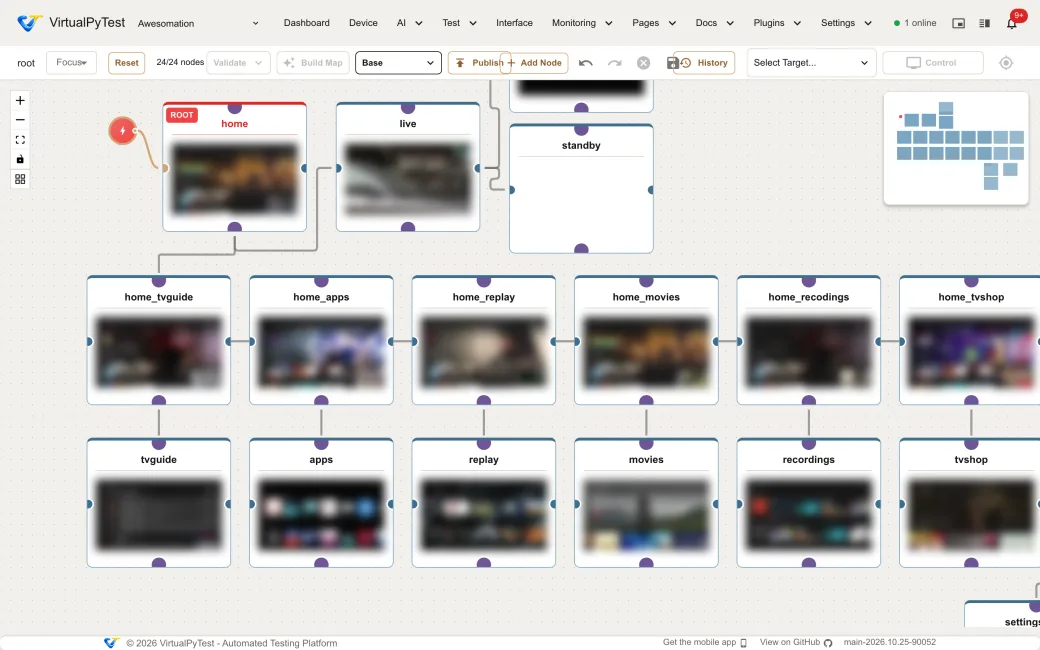1040x650 pixels.
Task: Undo the last tree edit
Action: (x=585, y=63)
